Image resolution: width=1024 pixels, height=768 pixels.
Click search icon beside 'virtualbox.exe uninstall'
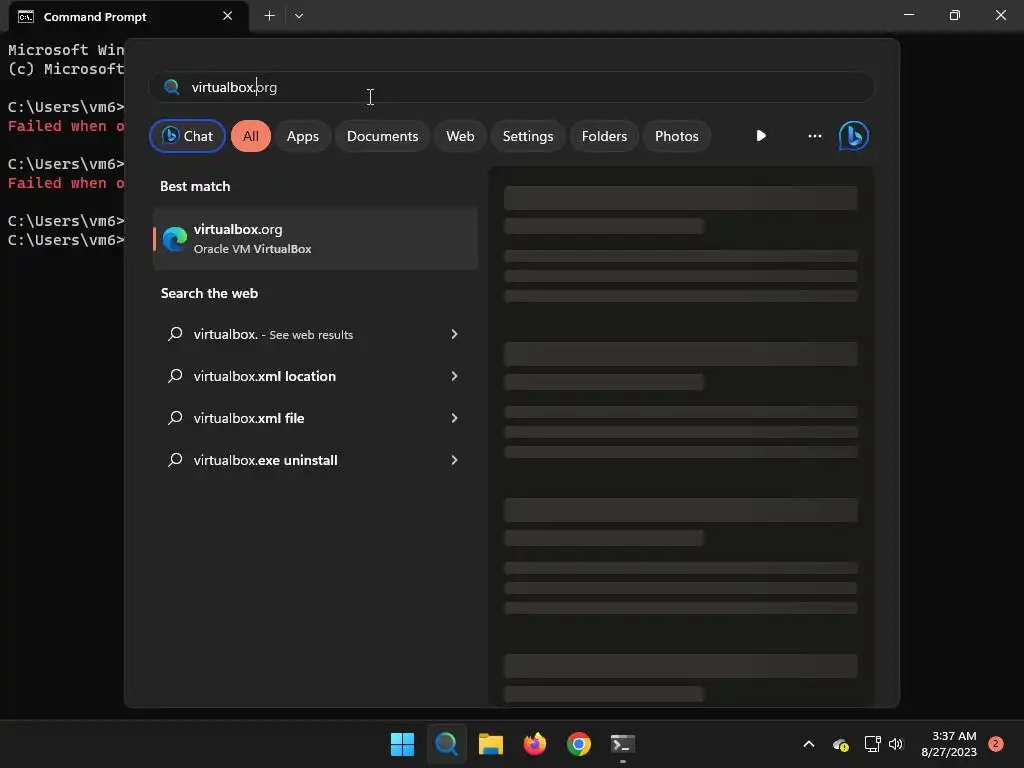pyautogui.click(x=175, y=460)
